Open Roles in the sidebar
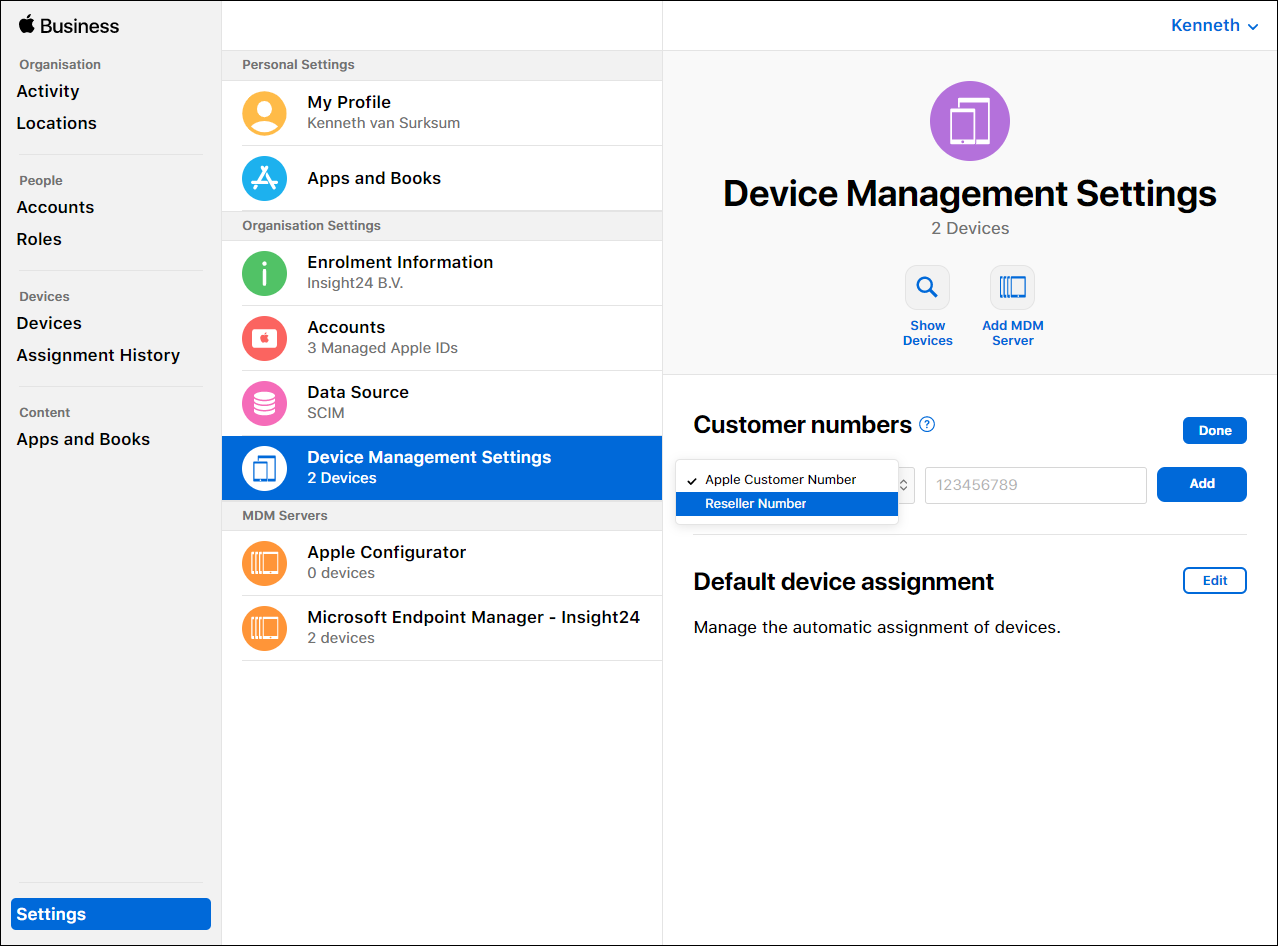1278x946 pixels. (x=39, y=239)
